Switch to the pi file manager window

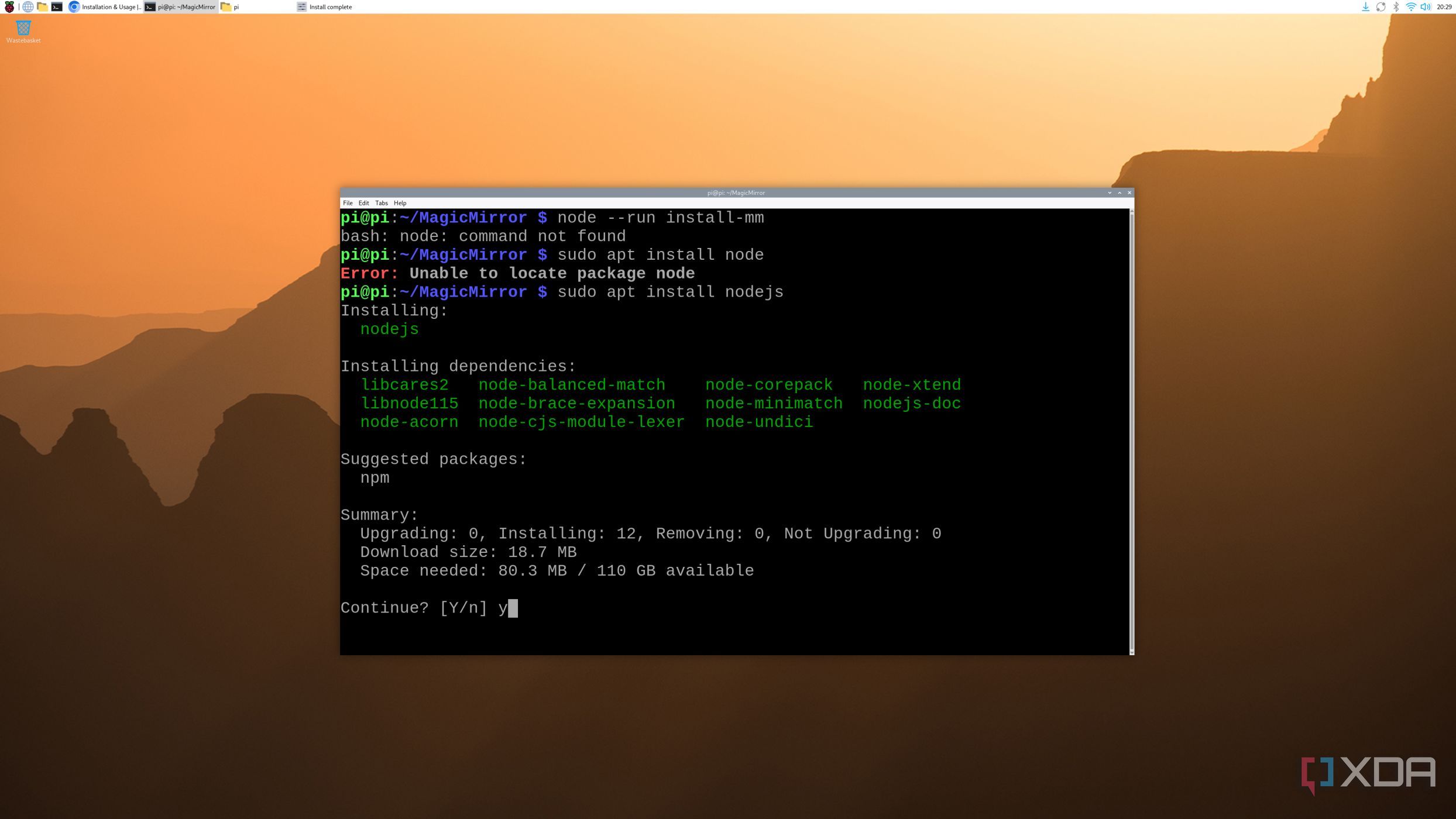pos(256,7)
